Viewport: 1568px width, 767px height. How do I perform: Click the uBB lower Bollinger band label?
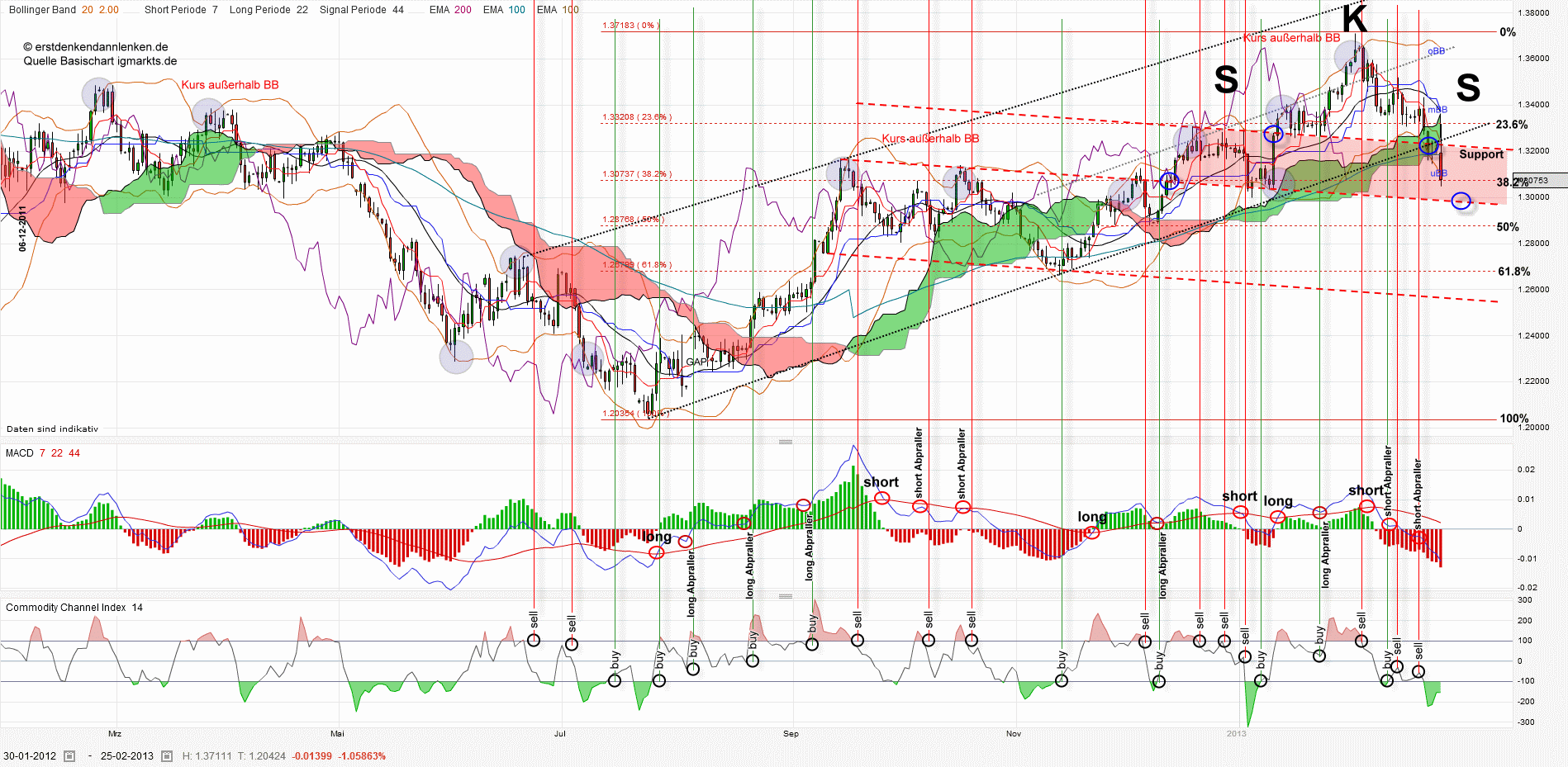pos(1438,173)
